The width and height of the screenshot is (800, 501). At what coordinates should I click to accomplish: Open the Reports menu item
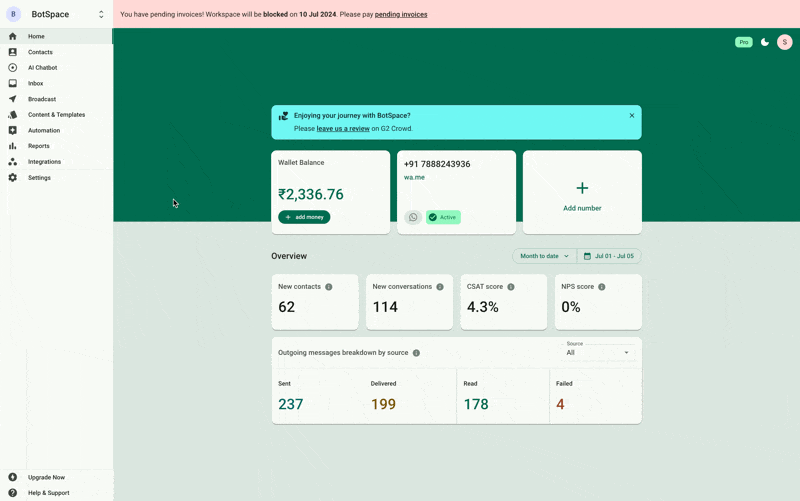pos(56,146)
